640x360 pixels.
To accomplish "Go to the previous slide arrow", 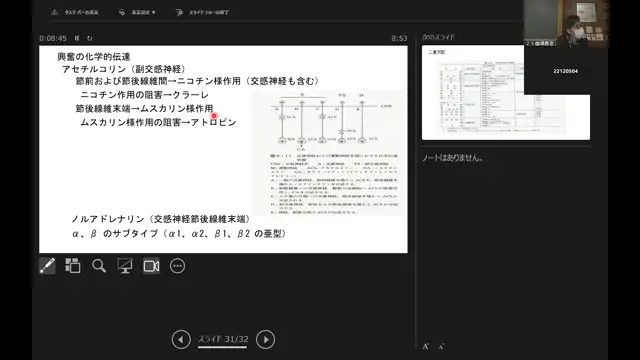I will pyautogui.click(x=181, y=339).
